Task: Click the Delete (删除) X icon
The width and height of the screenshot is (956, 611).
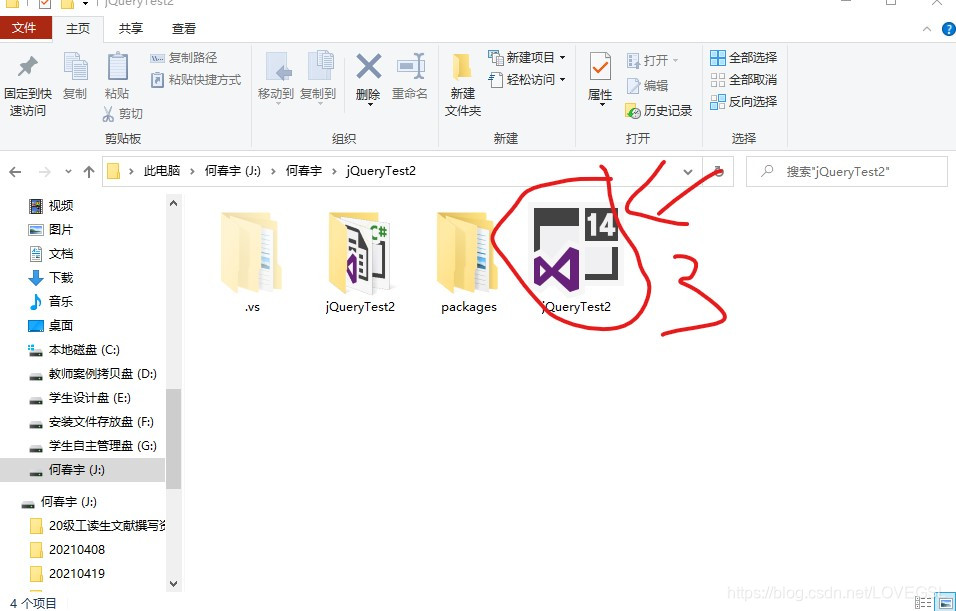Action: coord(368,67)
